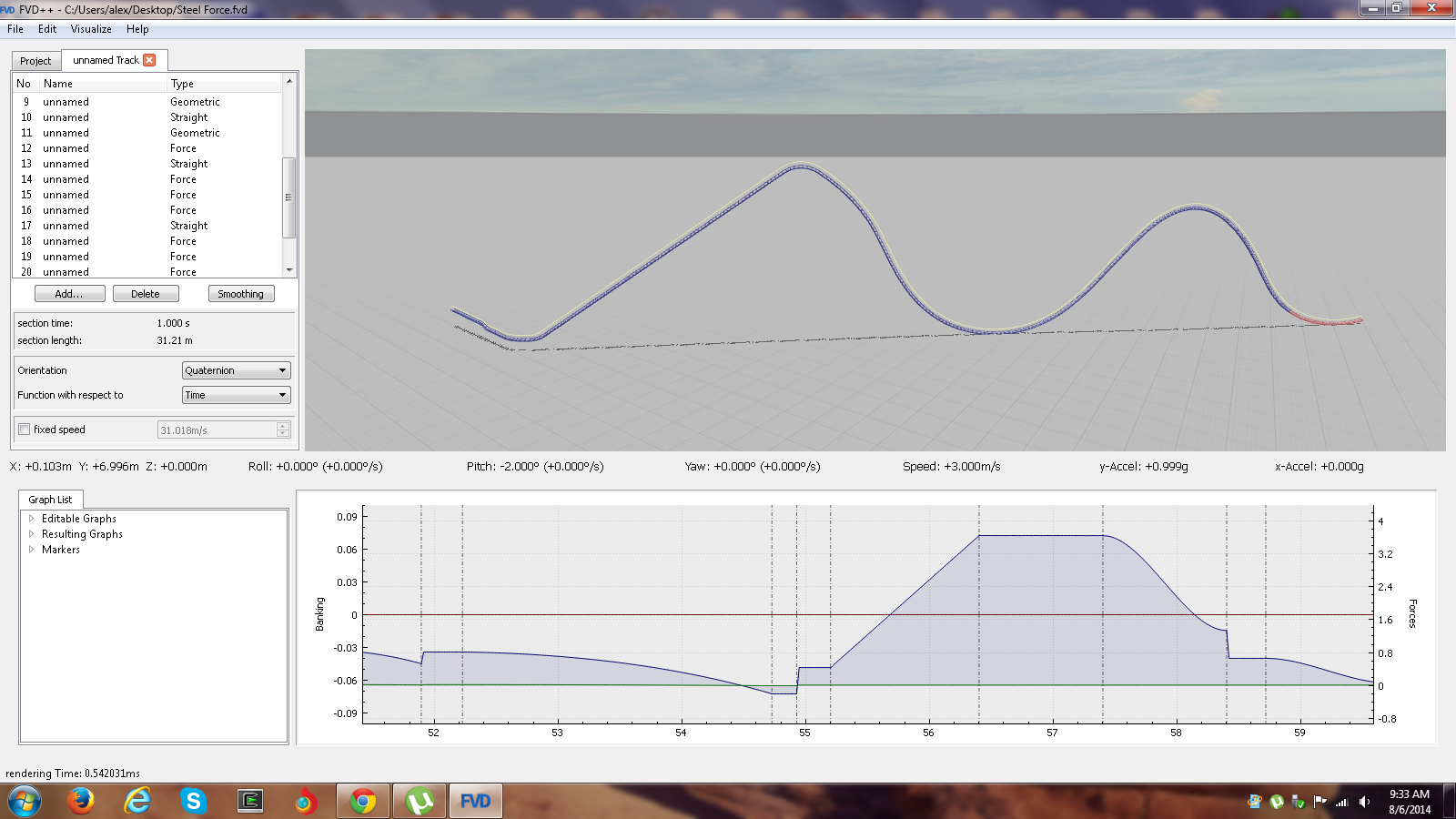Click the section list scrollbar thumb
Screen dimensions: 1456x819
coord(288,197)
